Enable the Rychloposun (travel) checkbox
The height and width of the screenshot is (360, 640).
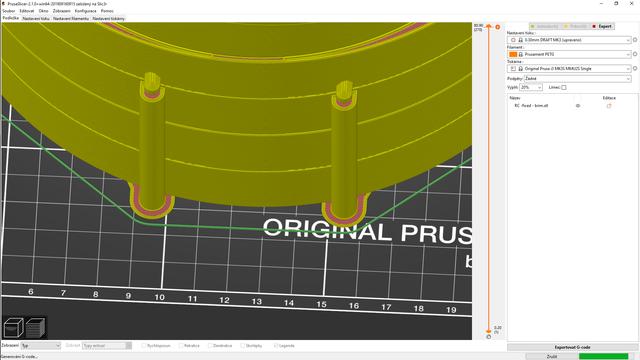[x=144, y=346]
